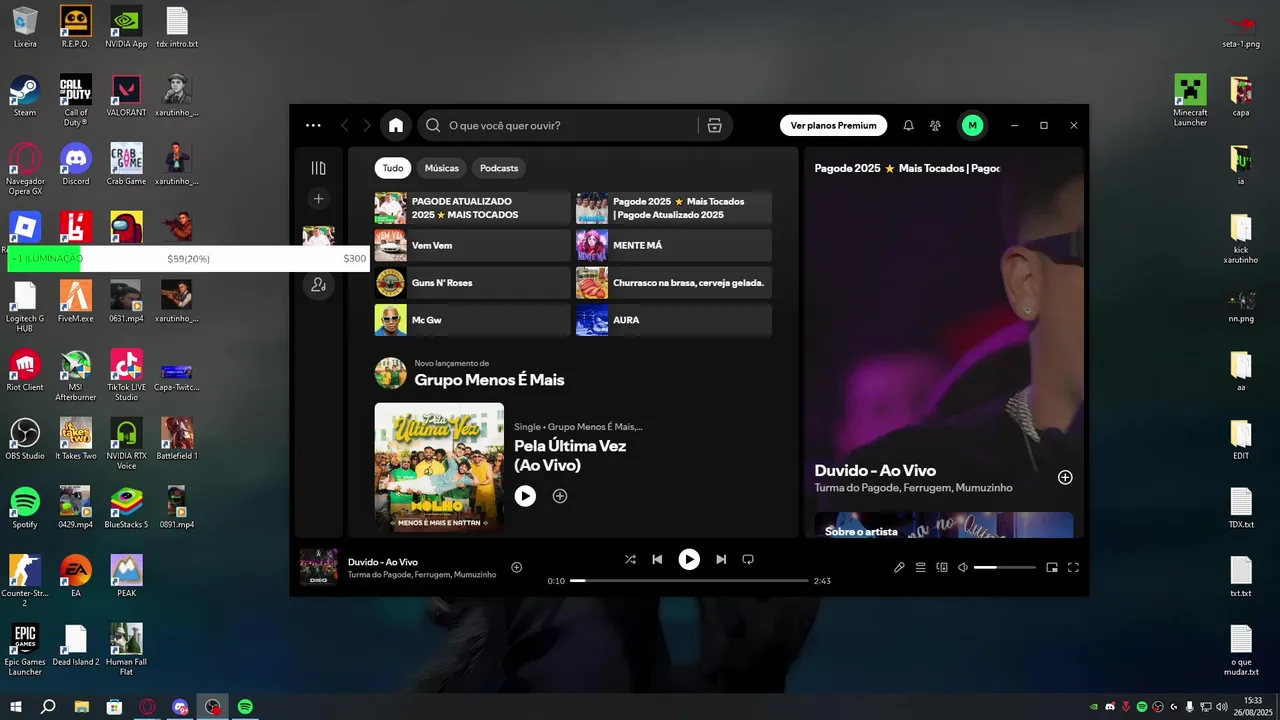Open the Browse icon in search bar
The height and width of the screenshot is (720, 1280).
714,125
